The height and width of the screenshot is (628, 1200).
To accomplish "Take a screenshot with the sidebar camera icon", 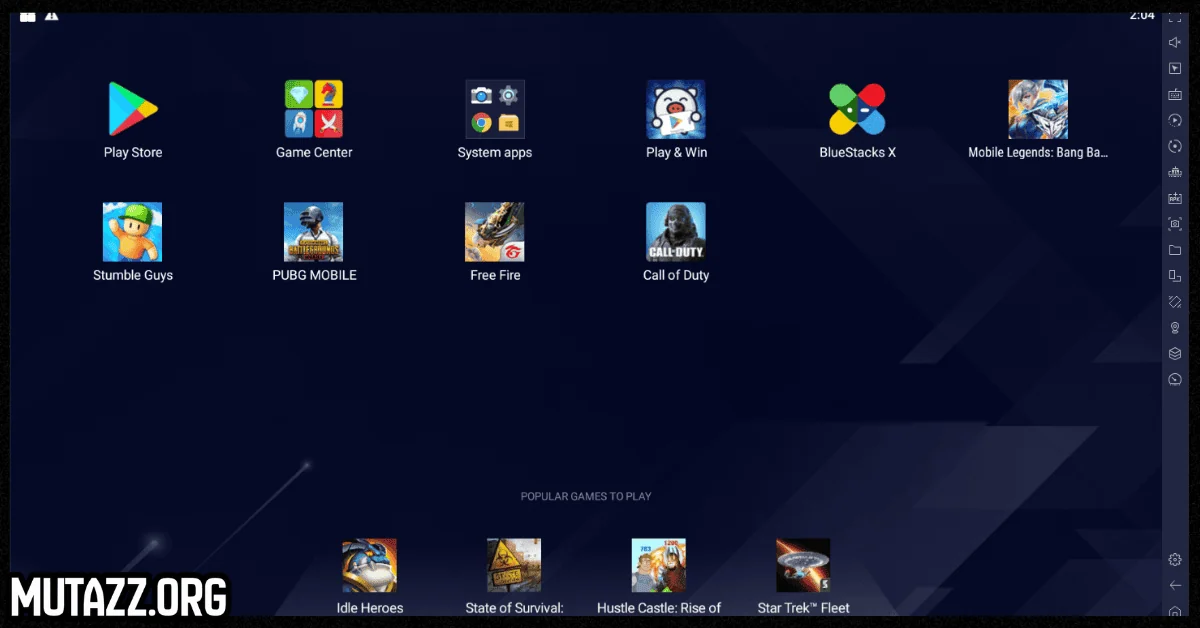I will tap(1174, 224).
